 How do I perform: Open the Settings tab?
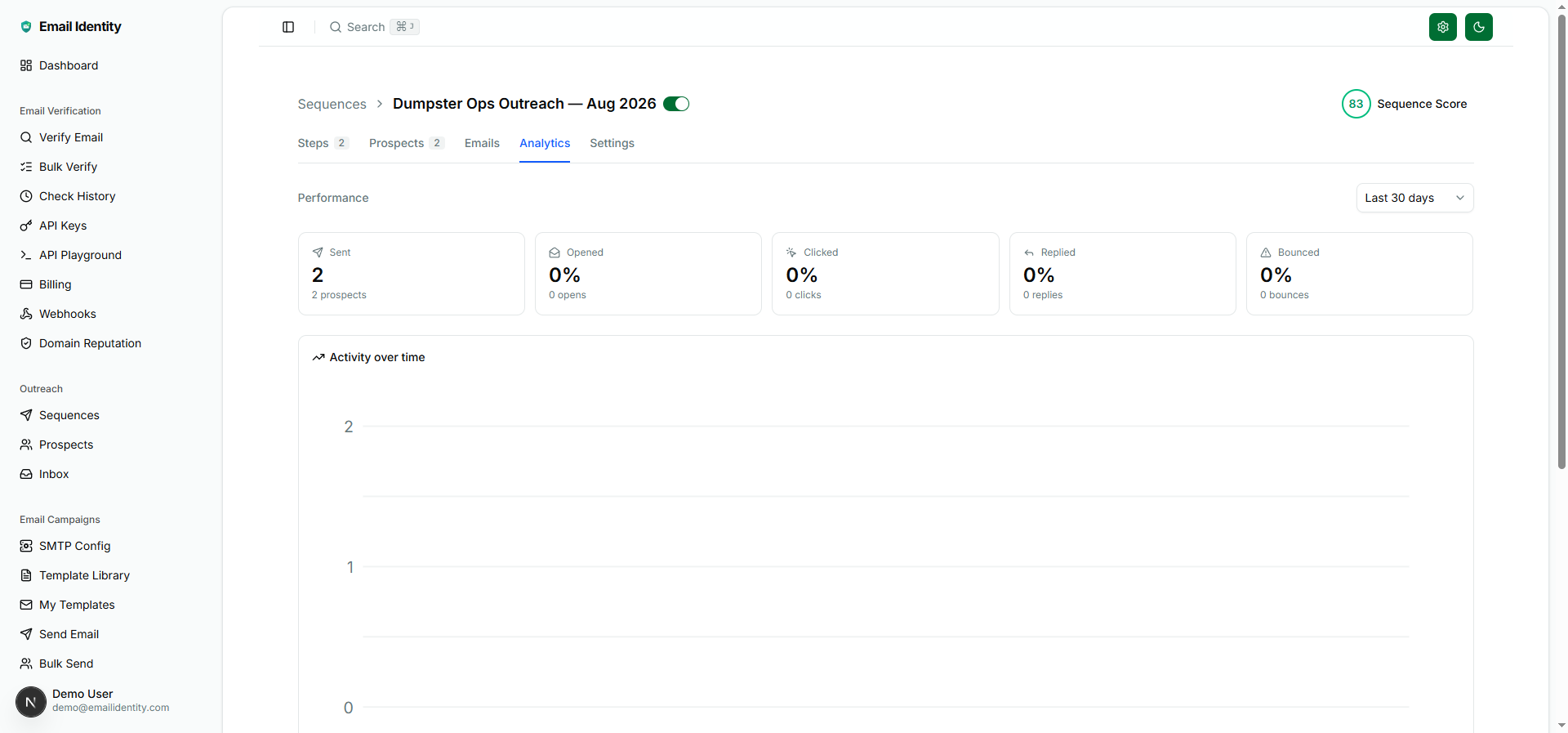(x=612, y=143)
